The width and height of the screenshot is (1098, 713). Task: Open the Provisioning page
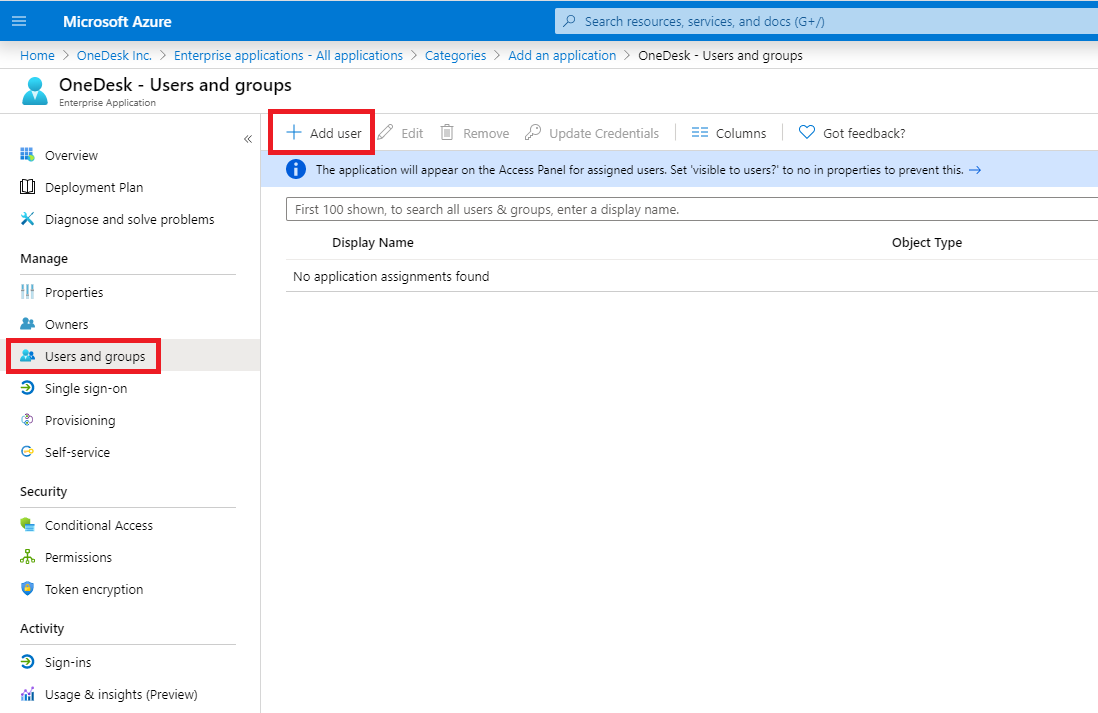tap(80, 420)
